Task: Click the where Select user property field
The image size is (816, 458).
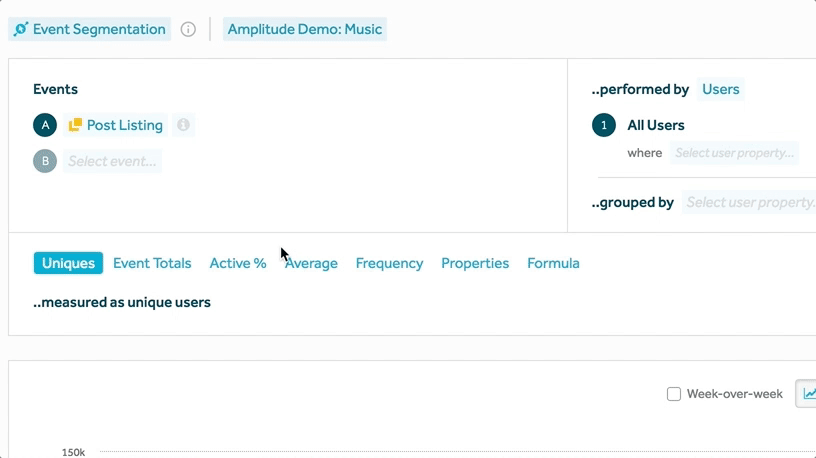Action: [734, 153]
